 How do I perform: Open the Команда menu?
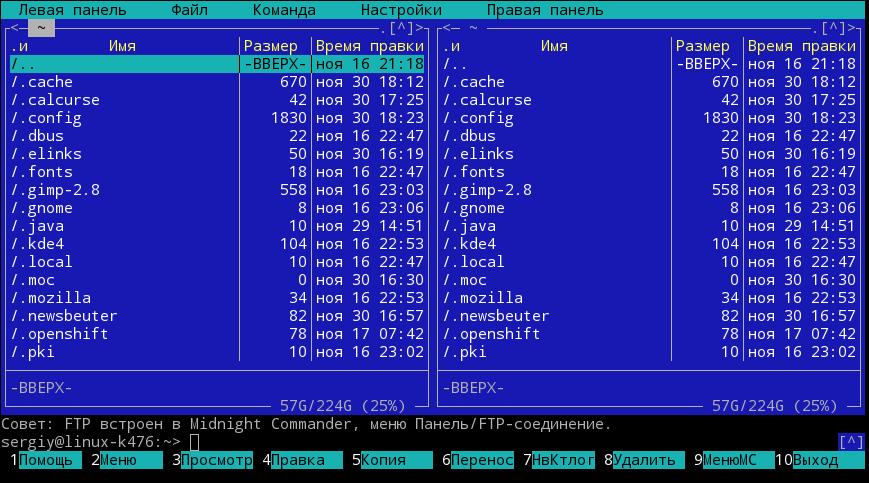pyautogui.click(x=284, y=10)
